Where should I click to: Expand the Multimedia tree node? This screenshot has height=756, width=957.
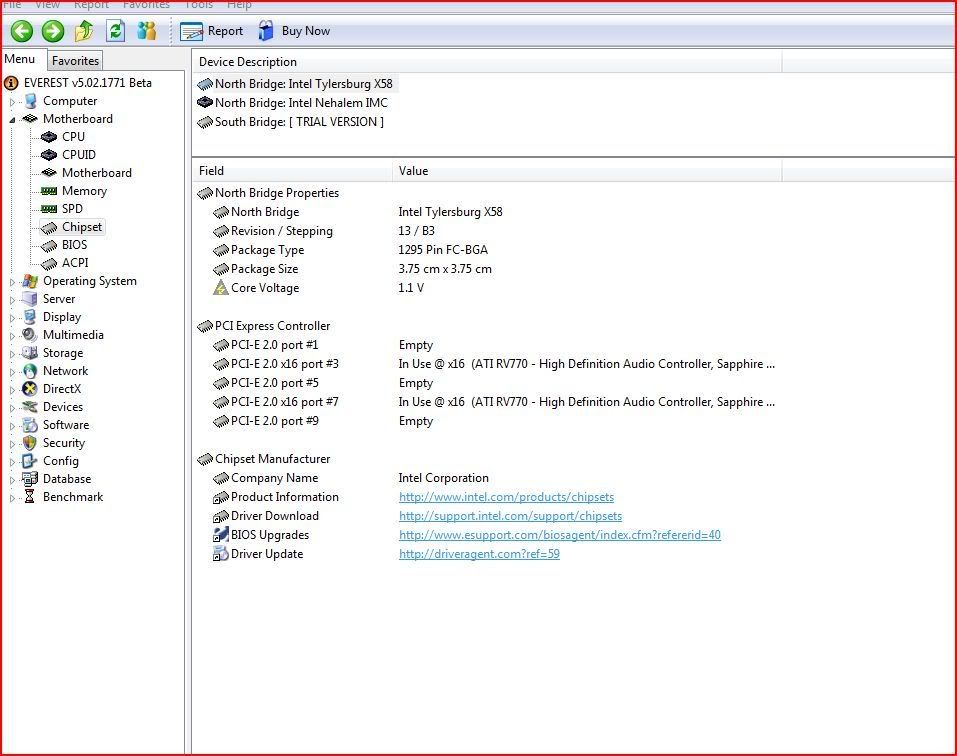(12, 336)
